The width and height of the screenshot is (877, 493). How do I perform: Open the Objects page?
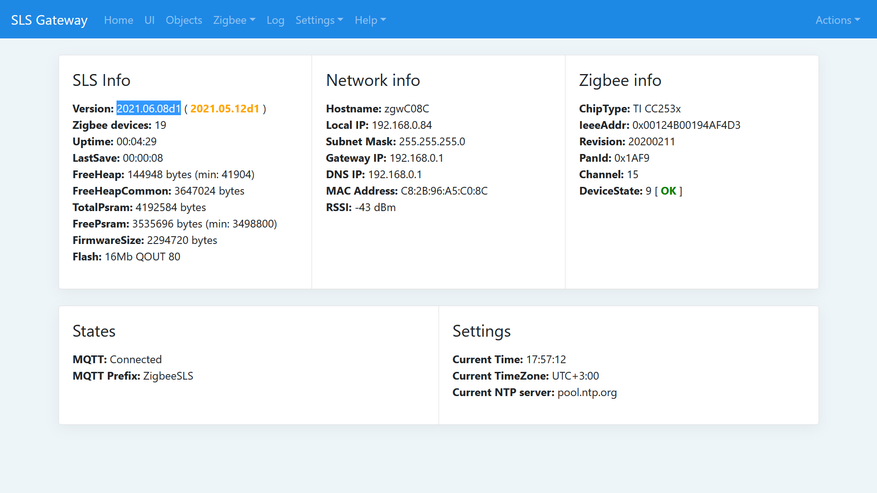tap(183, 20)
